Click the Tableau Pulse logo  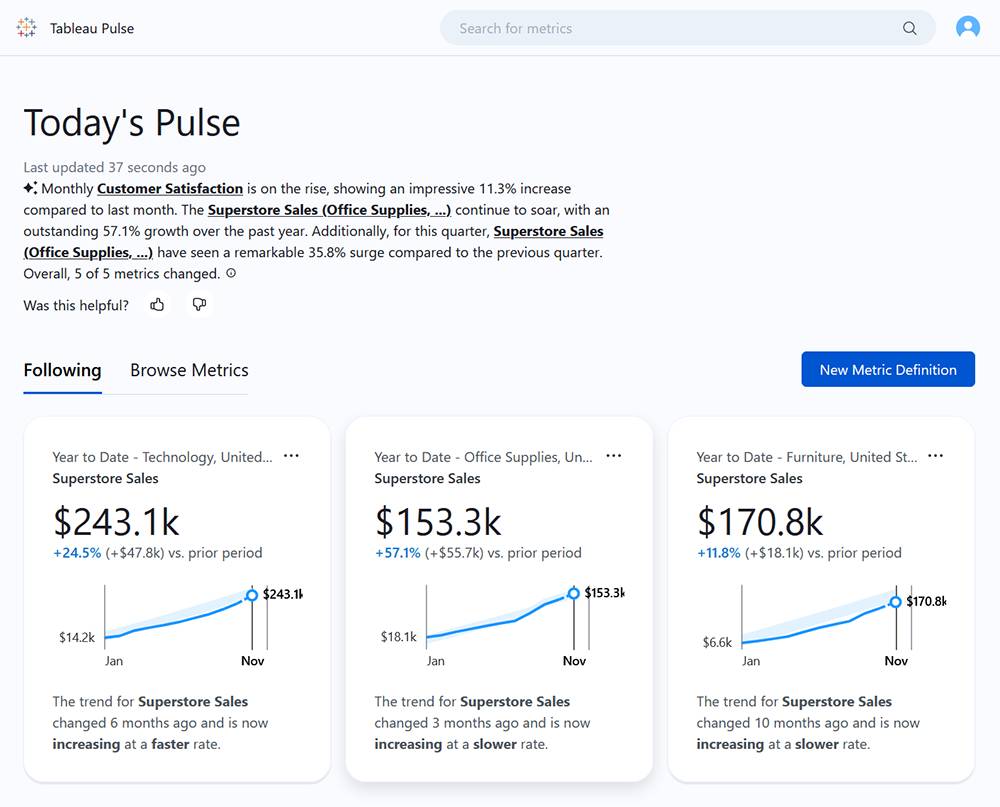(x=26, y=28)
